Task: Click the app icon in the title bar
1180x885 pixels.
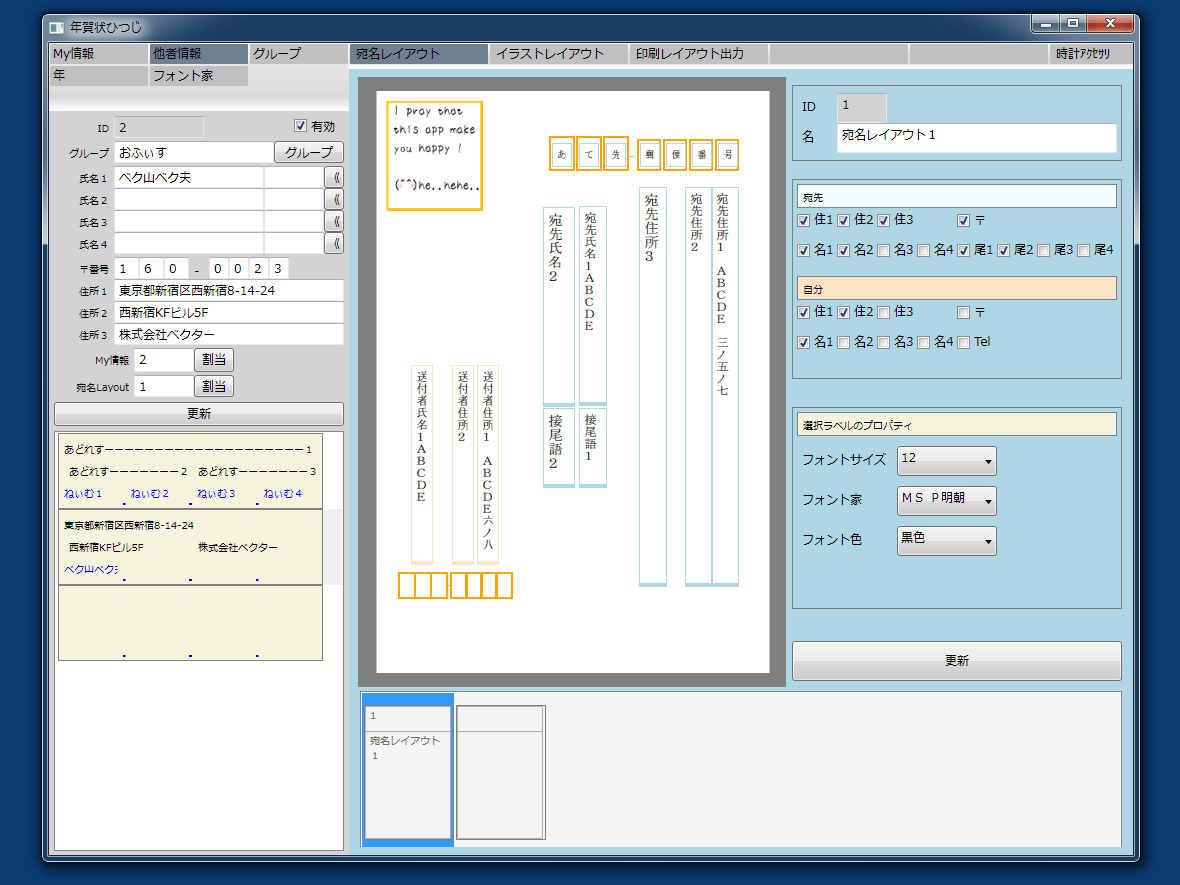Action: click(56, 27)
